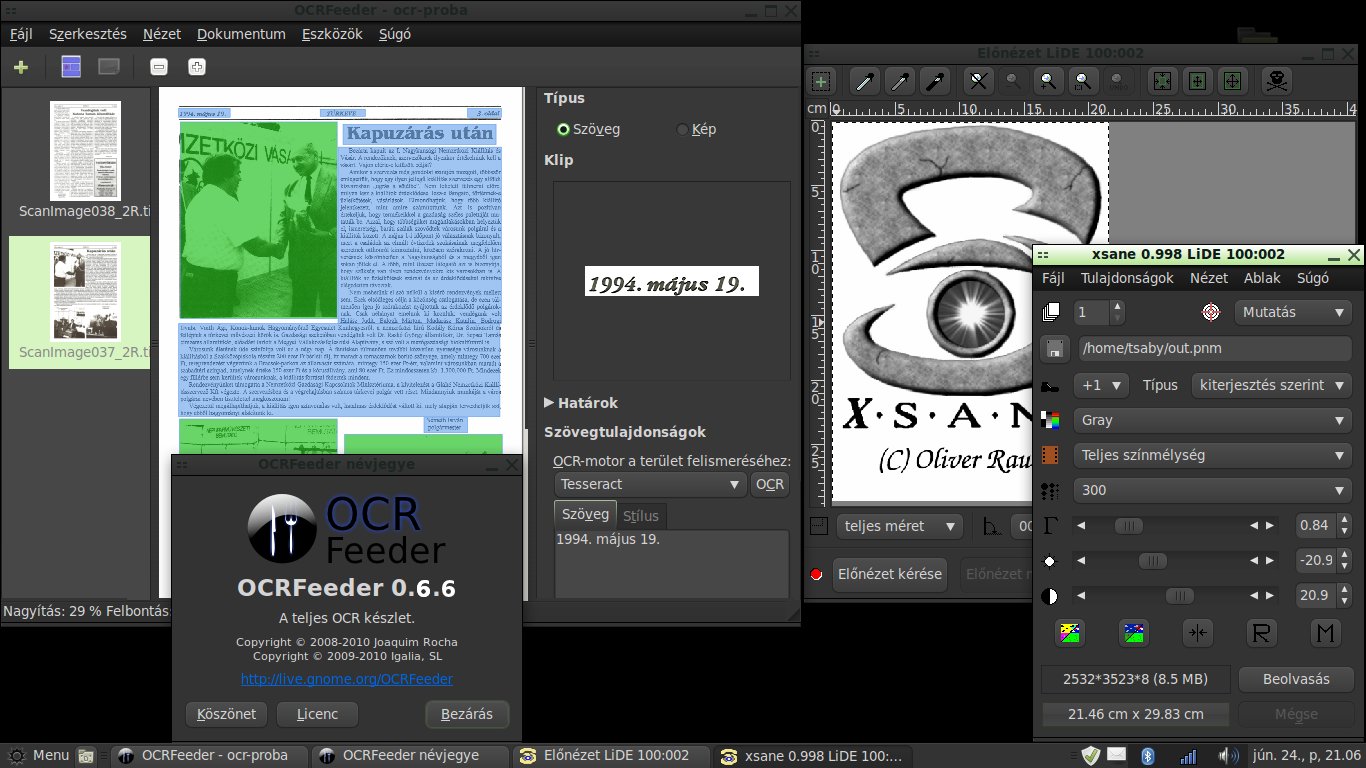Click the unzoom crossed magnifier icon
Image resolution: width=1366 pixels, height=768 pixels.
point(980,81)
